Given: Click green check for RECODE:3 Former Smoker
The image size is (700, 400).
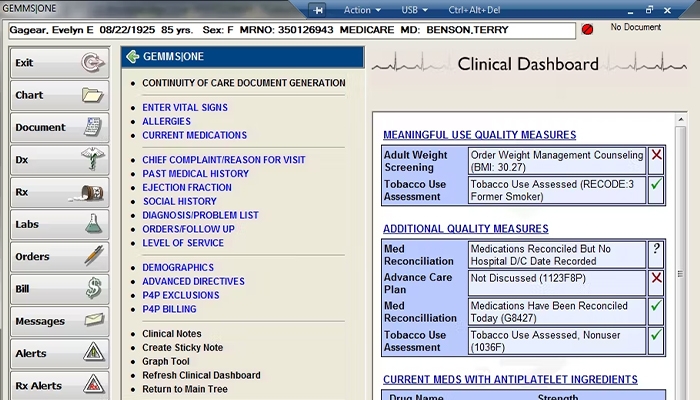Looking at the screenshot, I should (x=656, y=183).
